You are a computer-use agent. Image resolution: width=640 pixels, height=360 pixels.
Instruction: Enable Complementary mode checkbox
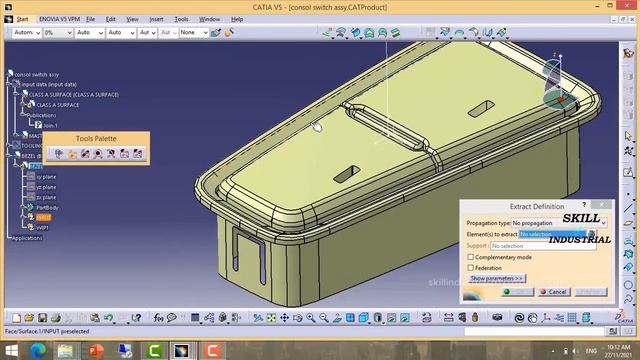(x=471, y=257)
